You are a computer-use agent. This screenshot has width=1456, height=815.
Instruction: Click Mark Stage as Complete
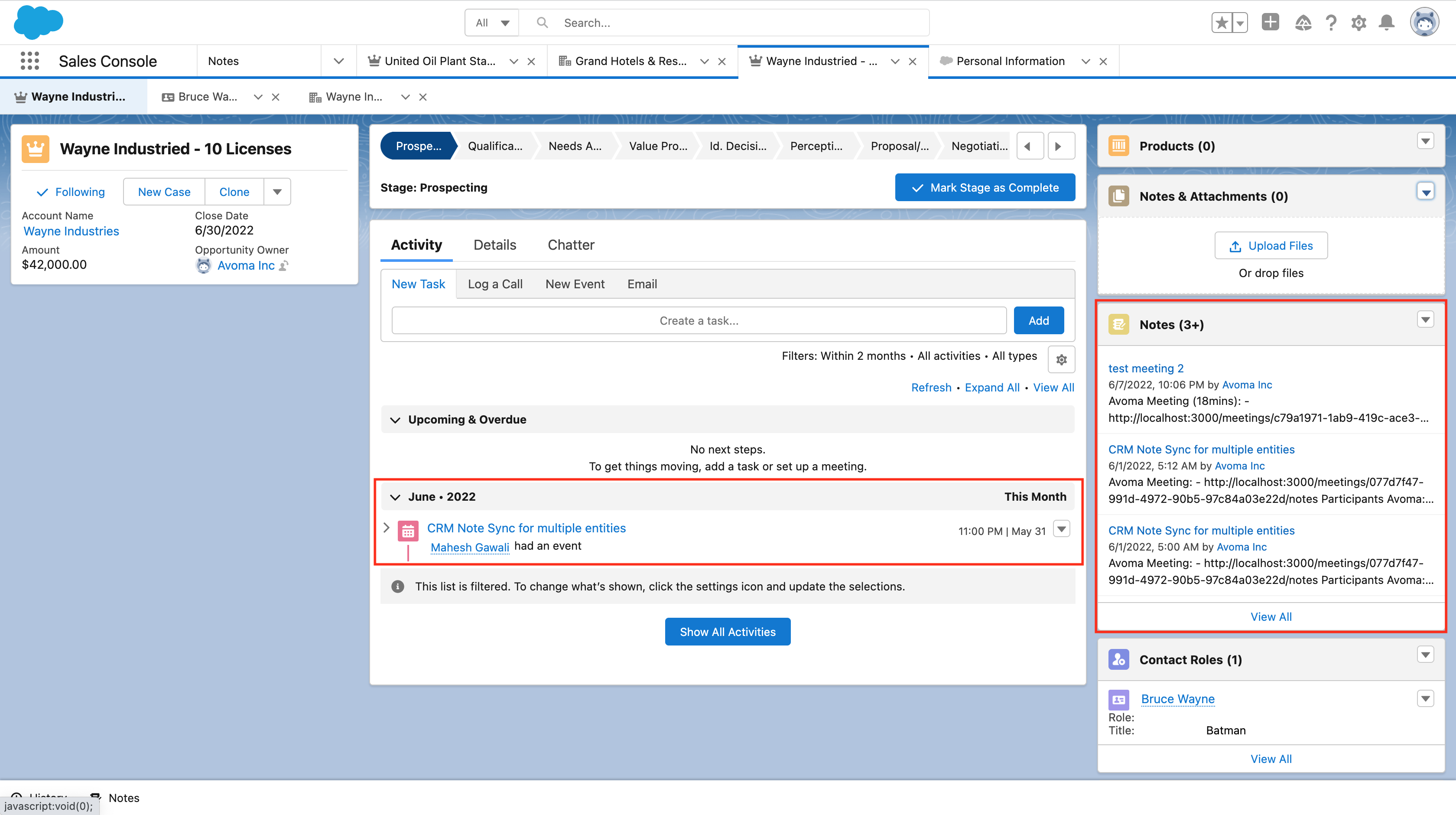(x=985, y=187)
